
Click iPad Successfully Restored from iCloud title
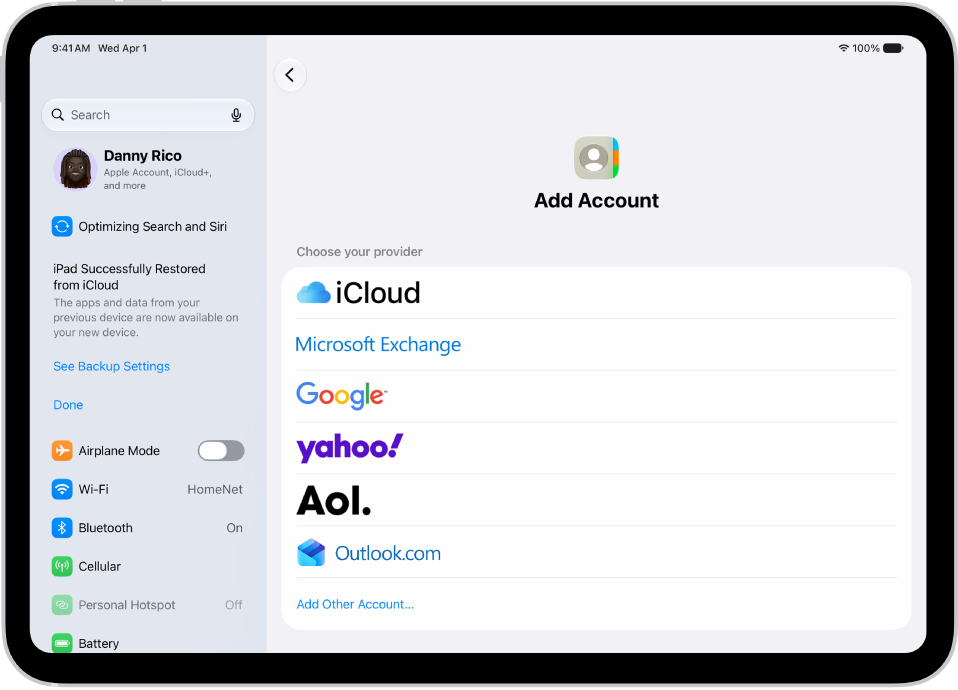point(130,277)
